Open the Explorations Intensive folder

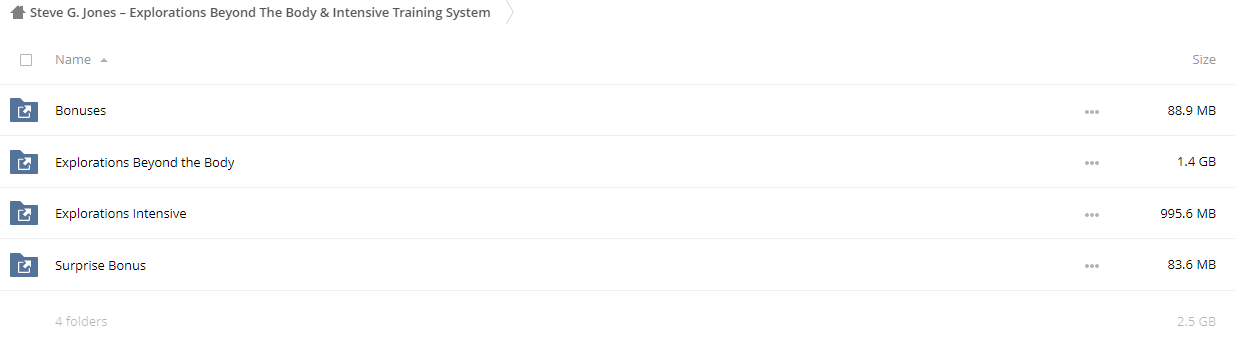pyautogui.click(x=120, y=214)
